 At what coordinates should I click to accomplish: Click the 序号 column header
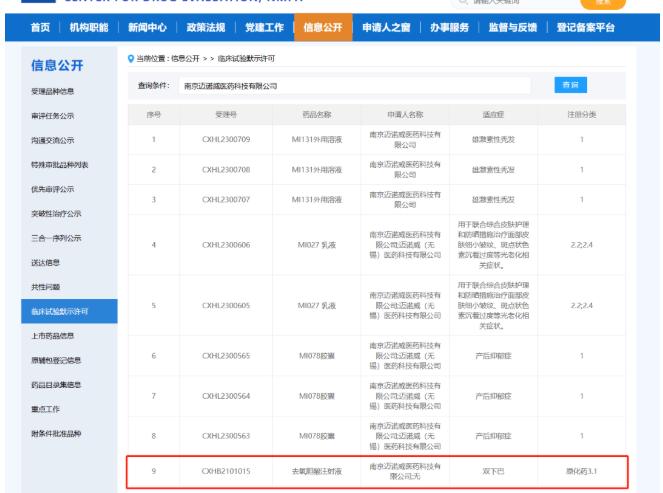tap(153, 115)
